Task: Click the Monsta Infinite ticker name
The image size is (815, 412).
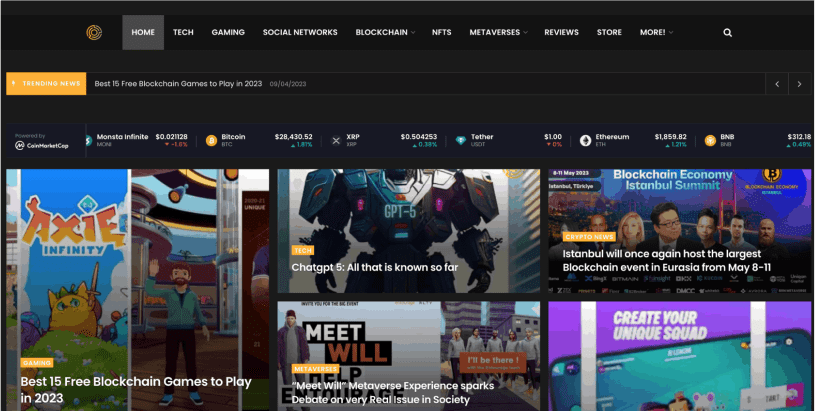Action: click(122, 137)
